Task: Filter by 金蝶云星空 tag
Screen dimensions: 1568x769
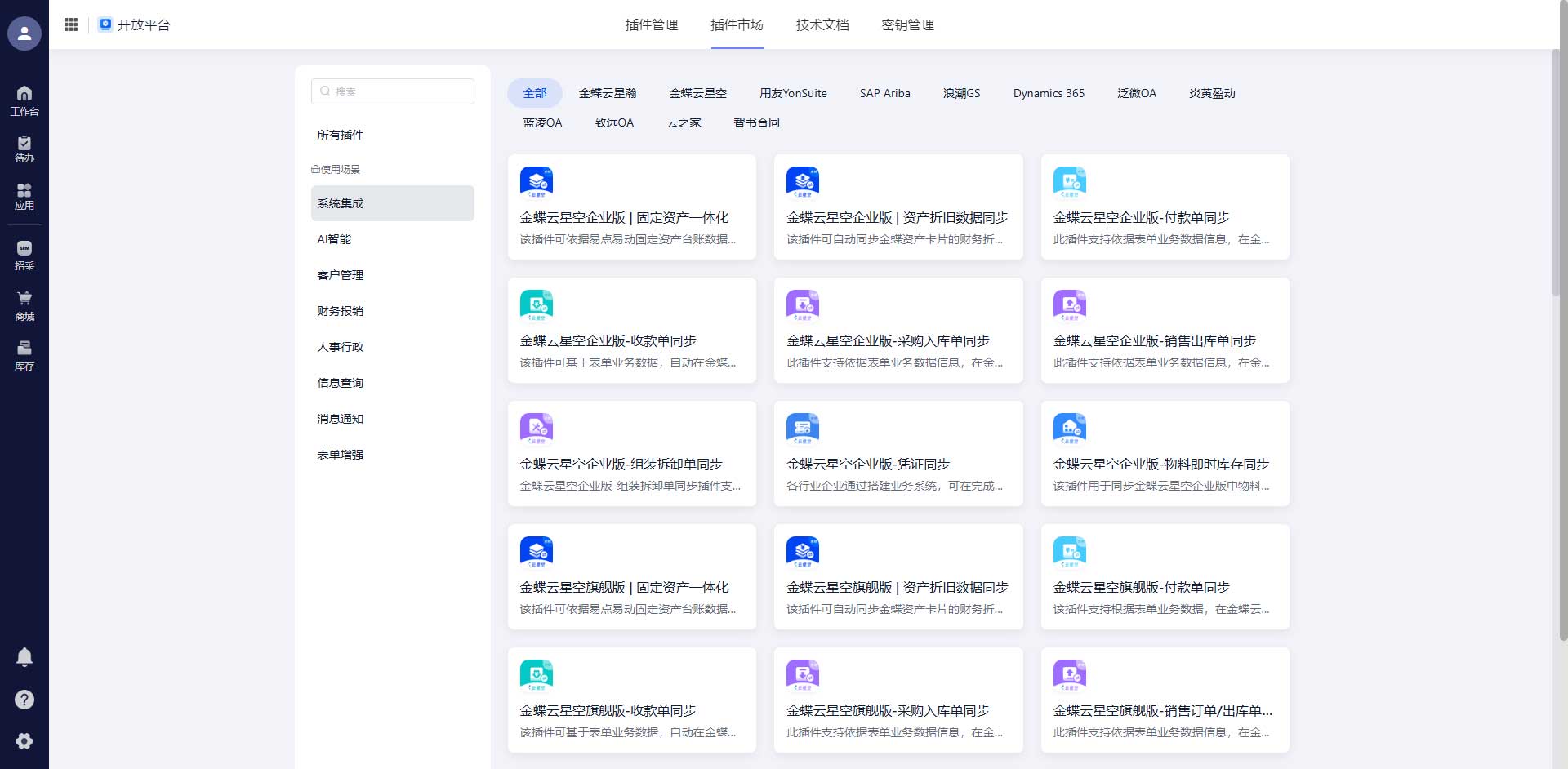Action: click(x=698, y=93)
